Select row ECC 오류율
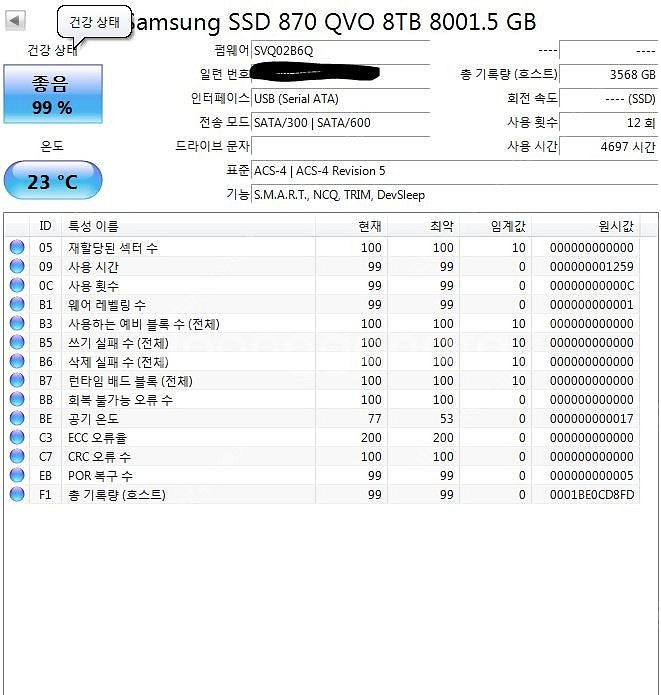Image resolution: width=661 pixels, height=695 pixels. [324, 437]
